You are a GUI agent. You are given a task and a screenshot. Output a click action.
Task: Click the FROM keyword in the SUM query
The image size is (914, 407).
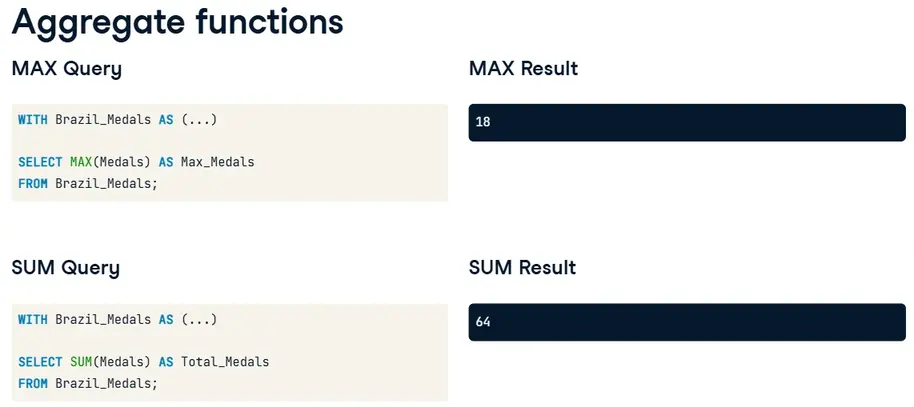(x=33, y=383)
